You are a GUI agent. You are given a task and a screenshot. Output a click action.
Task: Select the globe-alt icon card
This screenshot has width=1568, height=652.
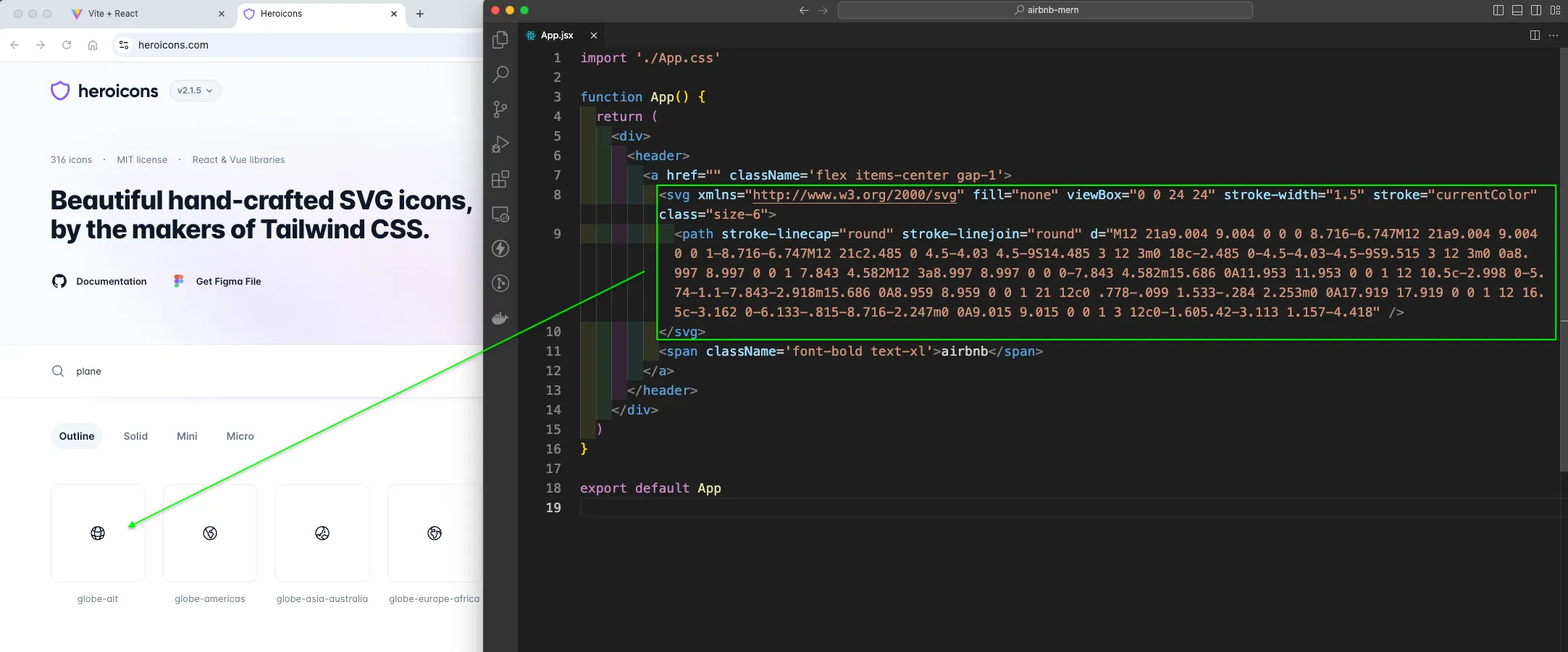pos(98,533)
